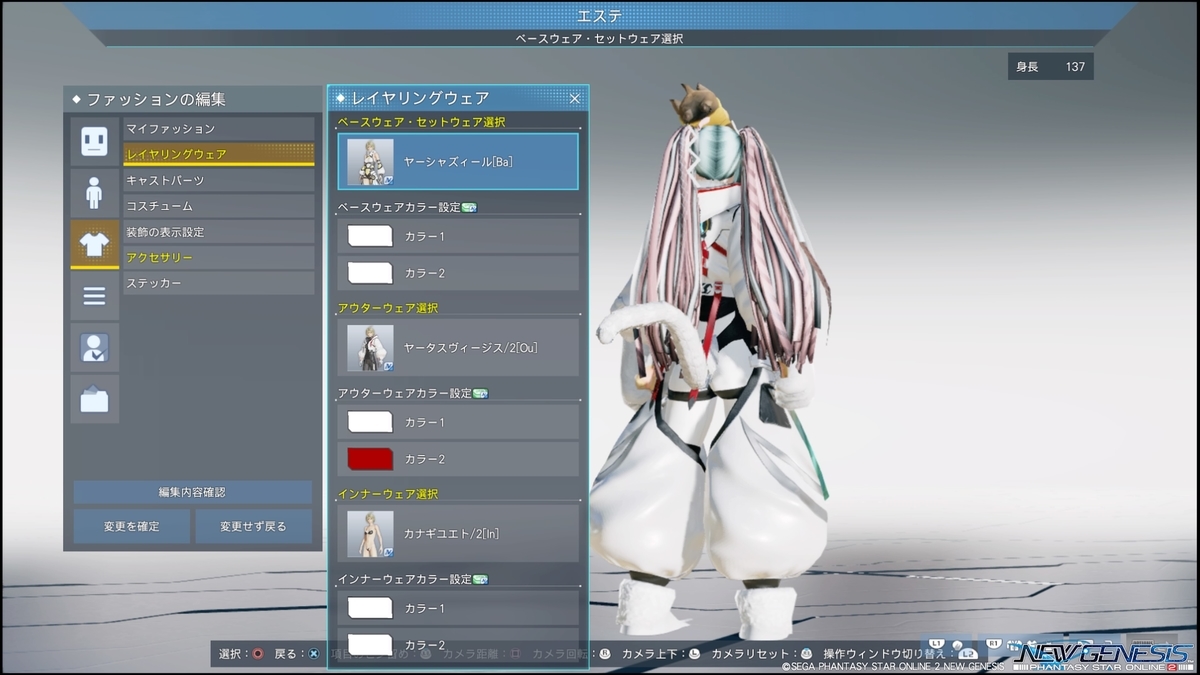Click the エステ screen title

pos(600,15)
